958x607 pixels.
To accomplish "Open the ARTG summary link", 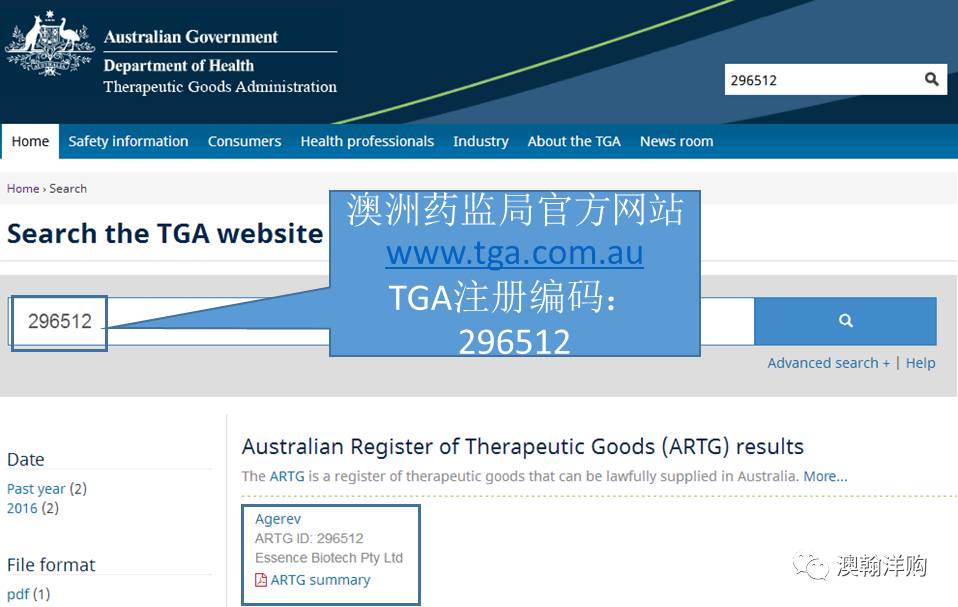I will click(320, 580).
